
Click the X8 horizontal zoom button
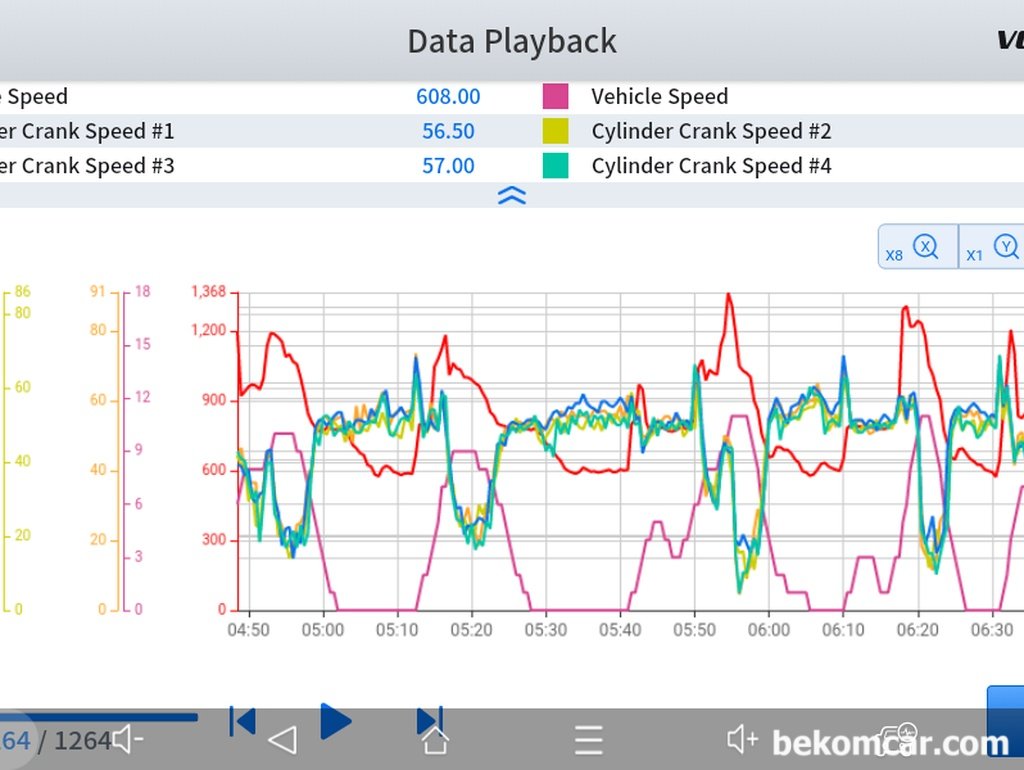point(915,247)
